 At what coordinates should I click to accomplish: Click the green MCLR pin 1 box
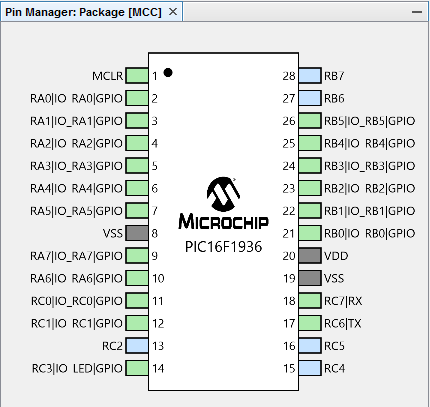(137, 76)
